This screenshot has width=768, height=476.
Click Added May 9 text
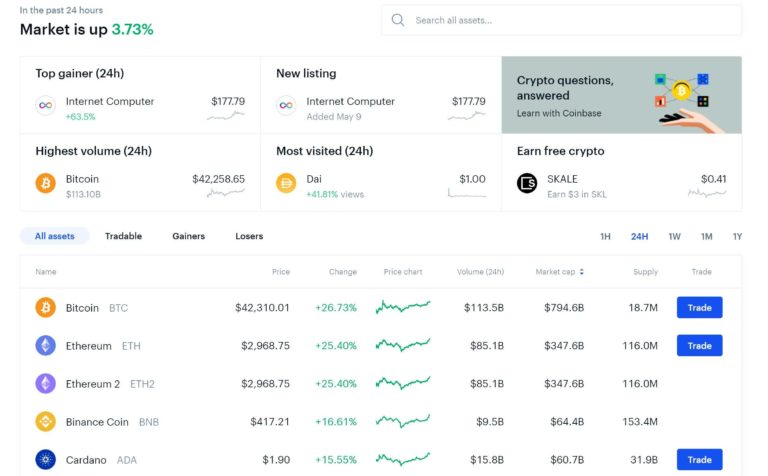(334, 117)
